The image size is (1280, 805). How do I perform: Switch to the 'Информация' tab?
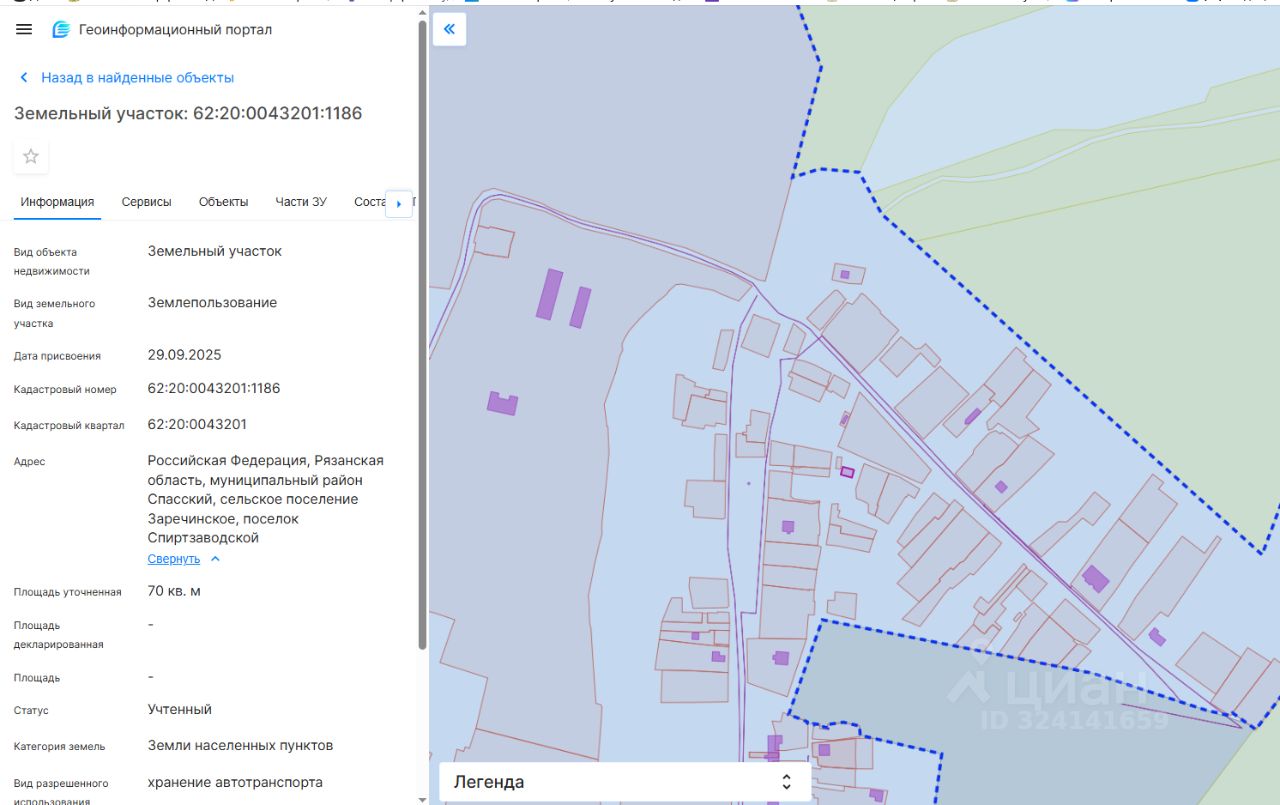(x=57, y=201)
